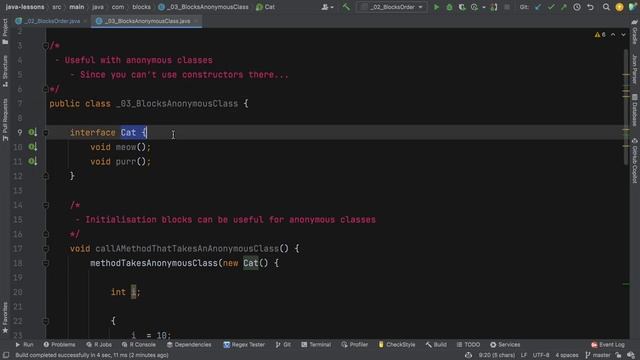
Task: Open the user account dropdown
Action: coord(327,7)
